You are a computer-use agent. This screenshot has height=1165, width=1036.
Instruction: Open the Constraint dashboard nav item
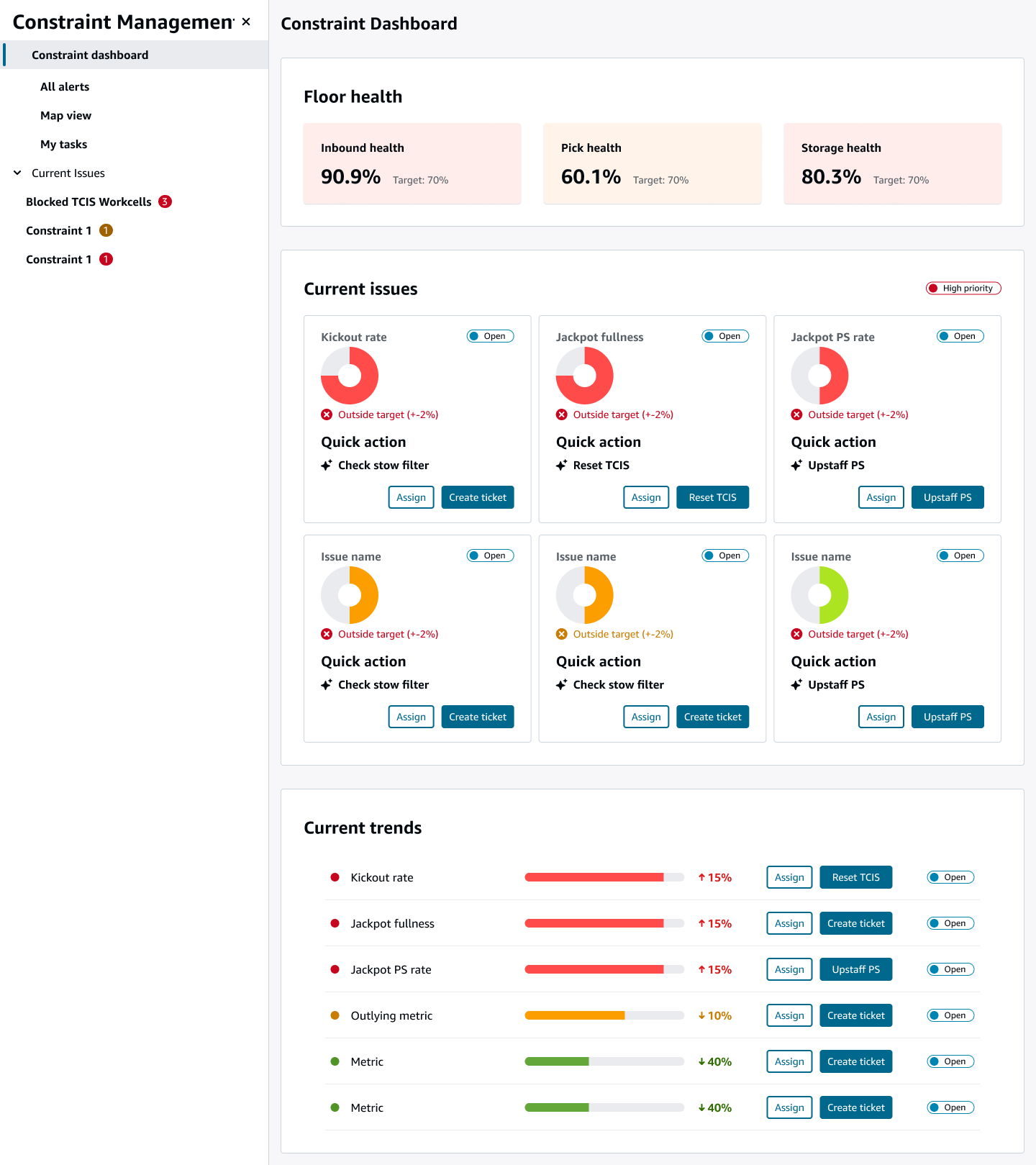(x=135, y=55)
